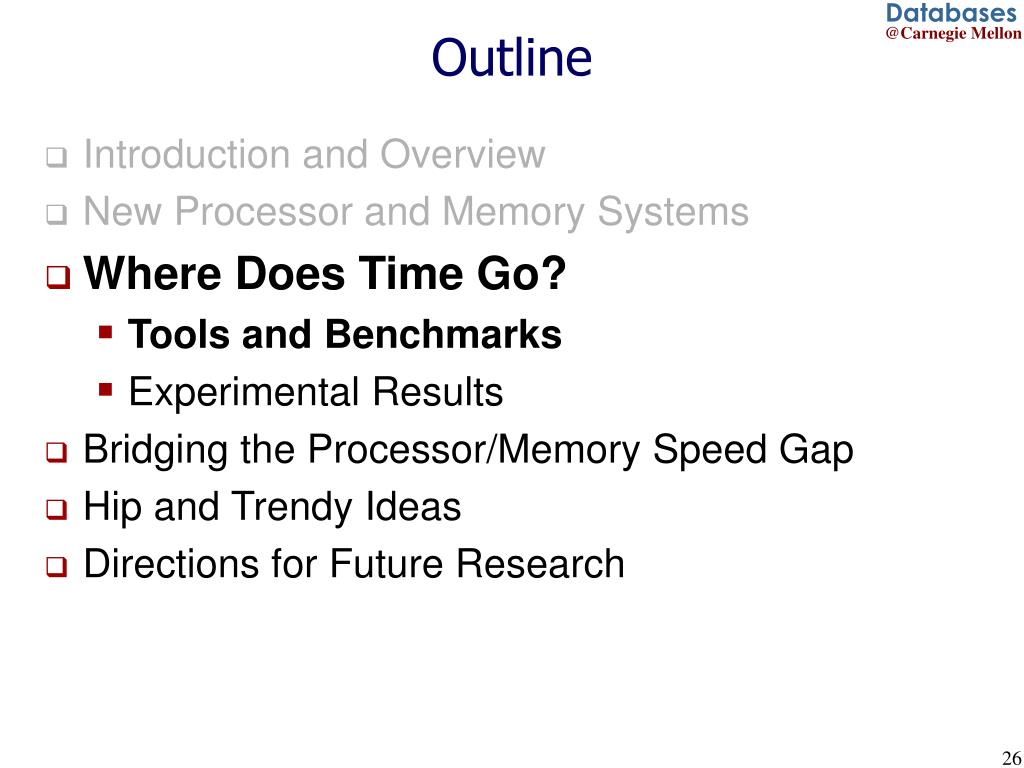Select the Outline slide title
This screenshot has height=768, width=1024.
[511, 58]
